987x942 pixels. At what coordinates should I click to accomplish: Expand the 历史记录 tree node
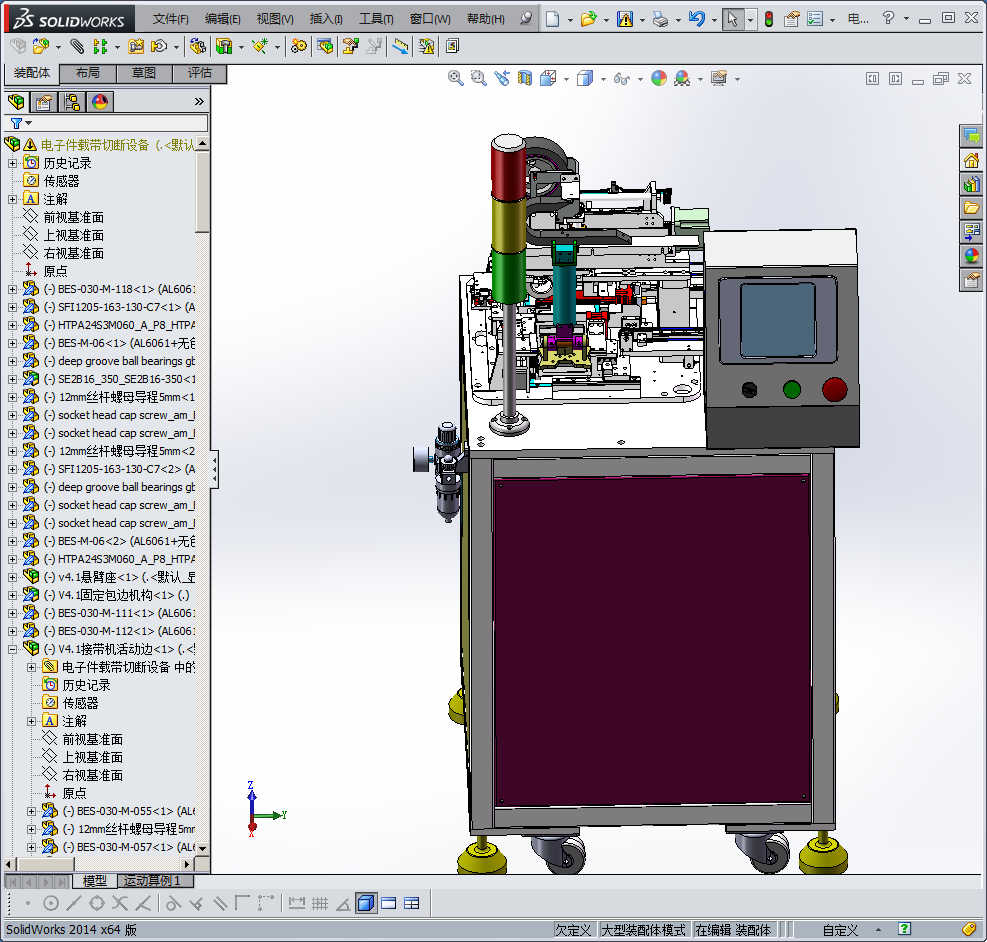(x=12, y=163)
